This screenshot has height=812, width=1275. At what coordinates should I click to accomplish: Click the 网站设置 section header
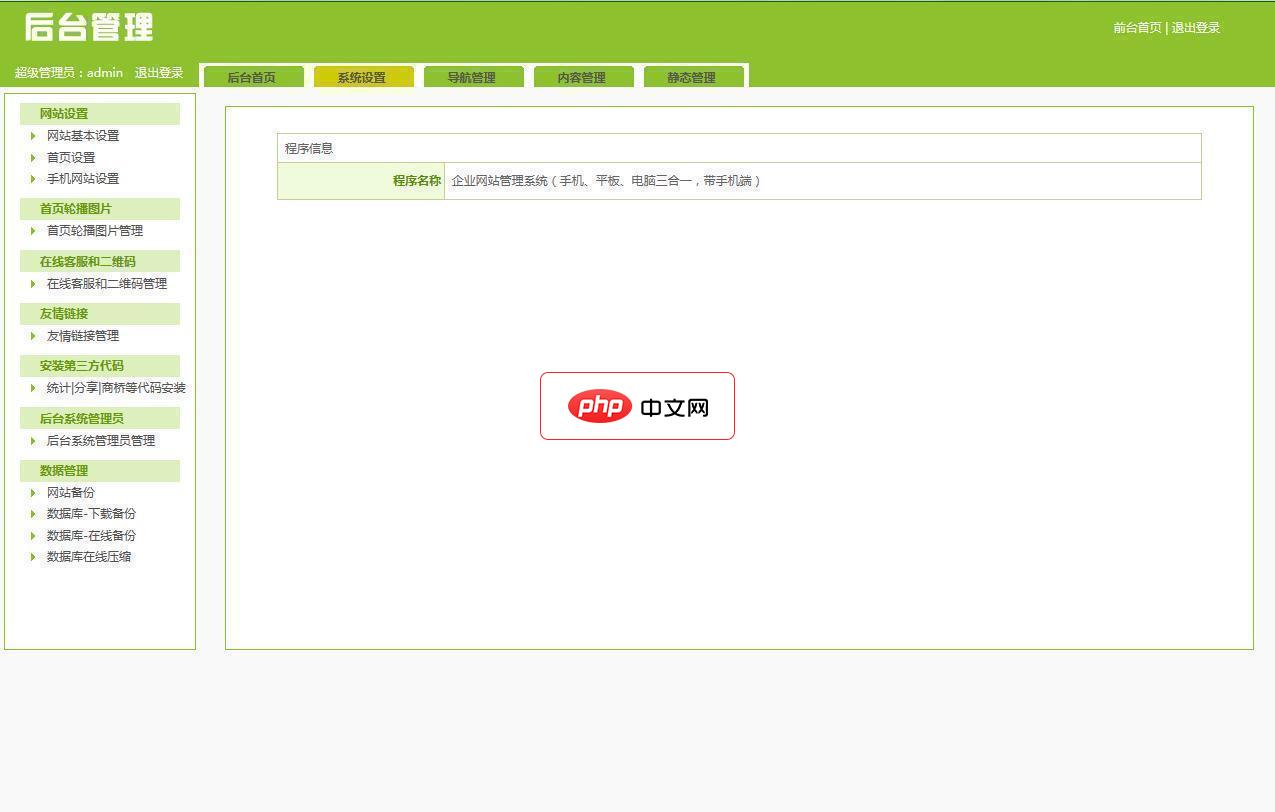(100, 114)
